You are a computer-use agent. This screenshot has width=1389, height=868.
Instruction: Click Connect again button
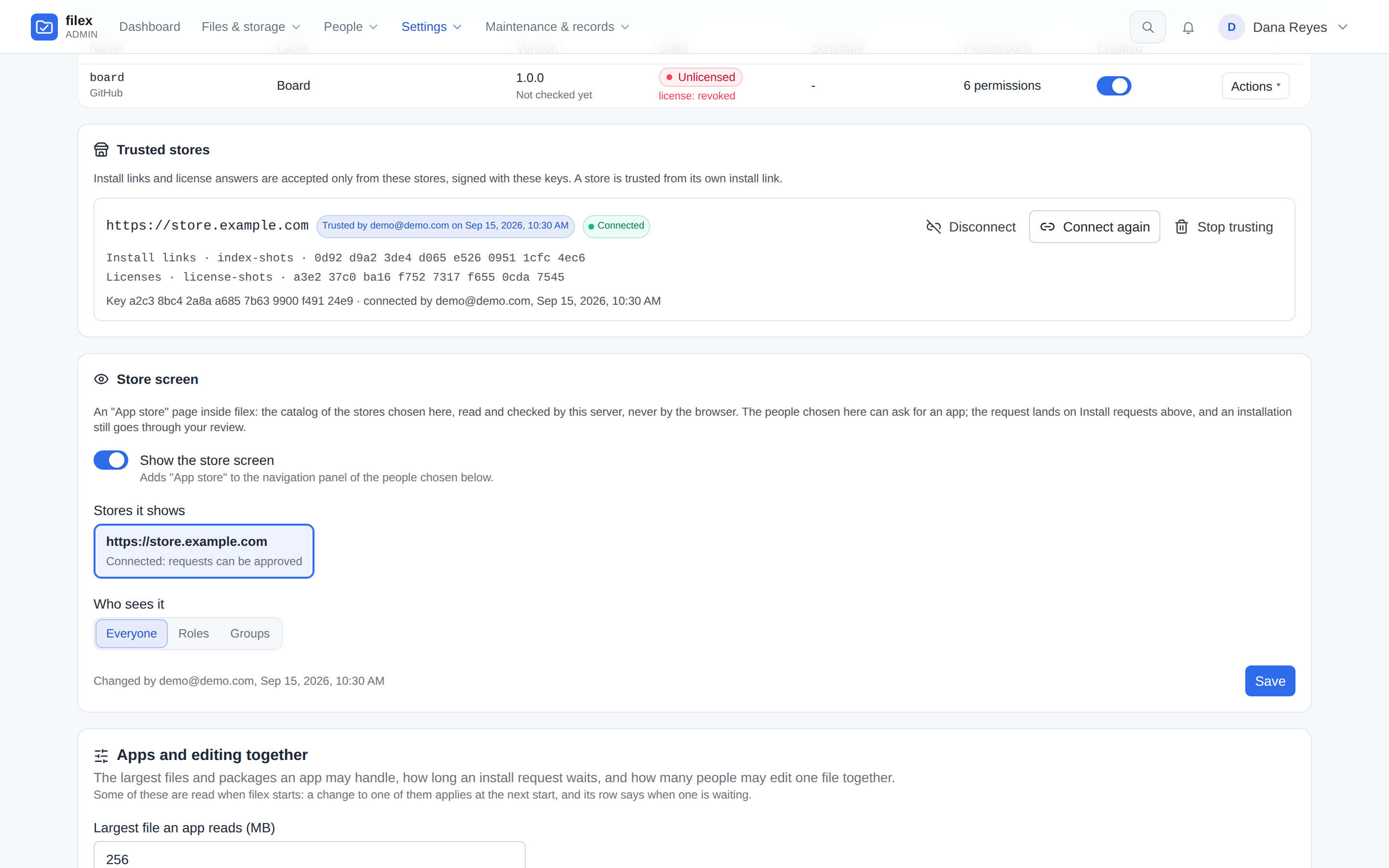(1094, 227)
